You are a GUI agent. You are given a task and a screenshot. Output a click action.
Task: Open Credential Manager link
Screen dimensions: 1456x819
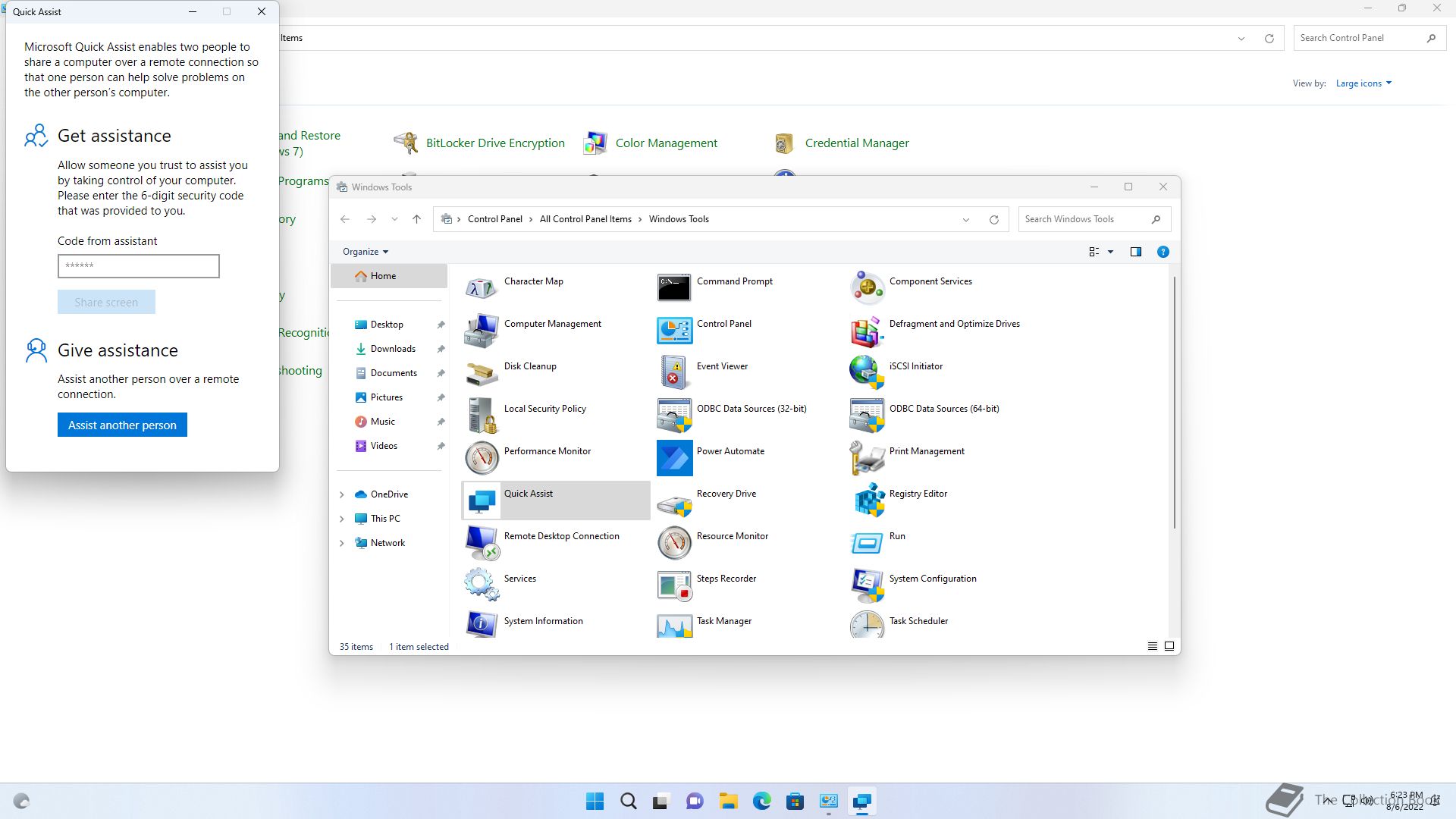tap(857, 143)
